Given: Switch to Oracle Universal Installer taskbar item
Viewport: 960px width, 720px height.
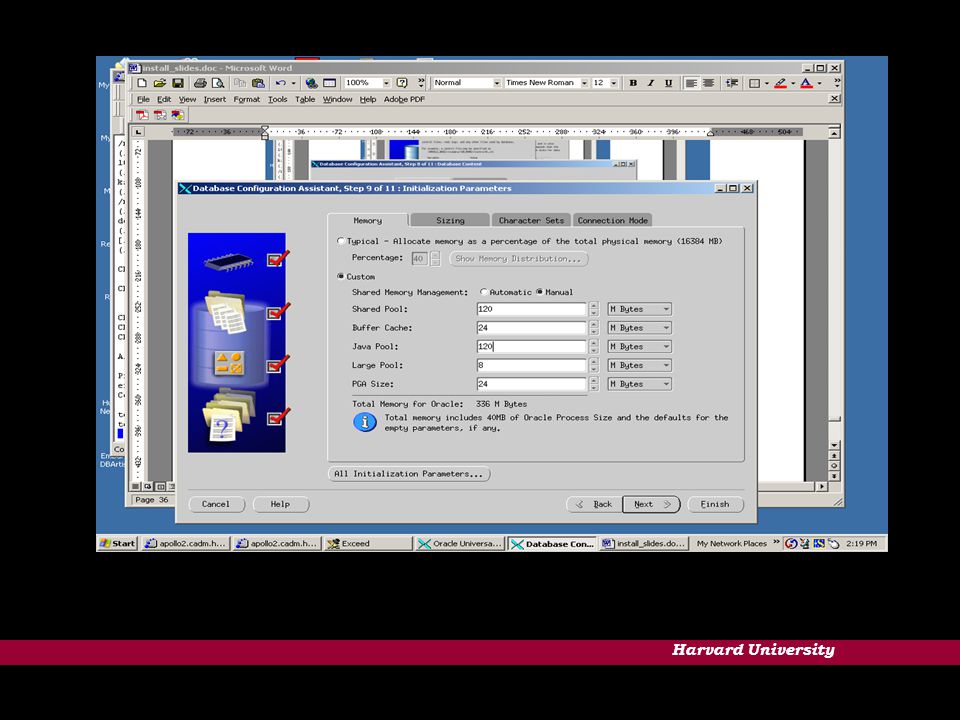Looking at the screenshot, I should click(460, 543).
